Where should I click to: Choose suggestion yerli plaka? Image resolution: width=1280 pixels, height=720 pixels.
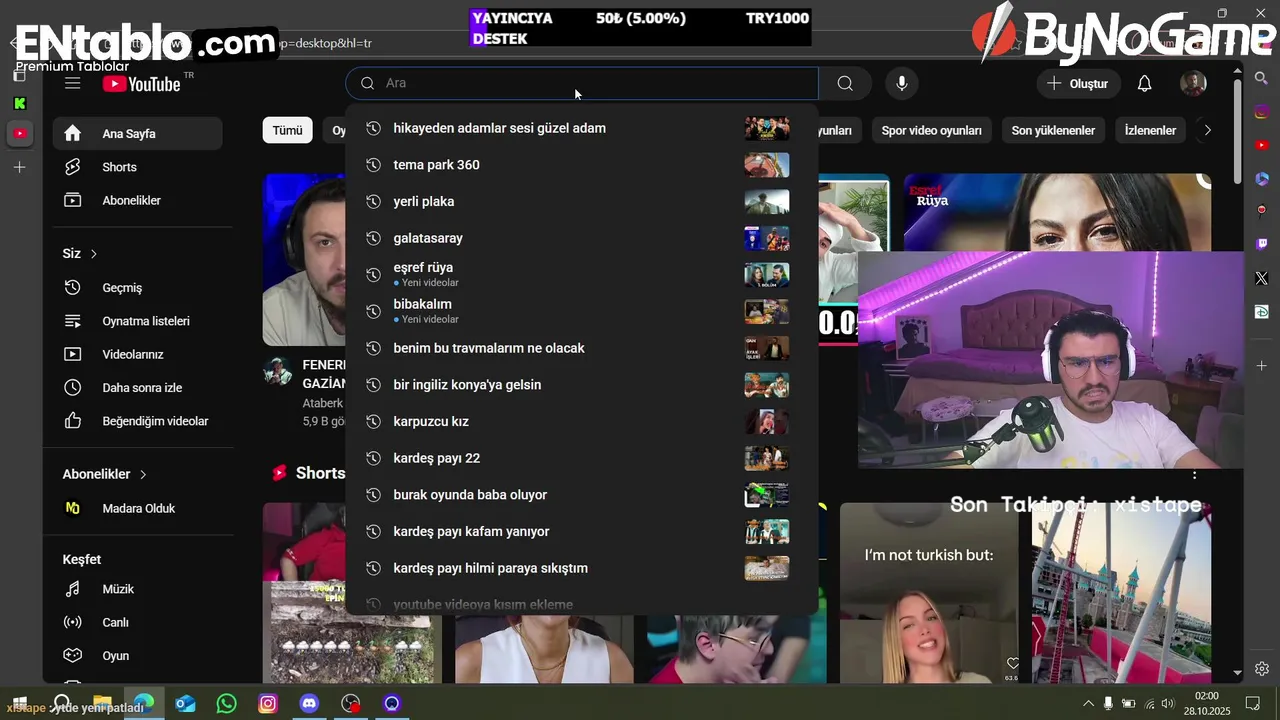(x=582, y=201)
